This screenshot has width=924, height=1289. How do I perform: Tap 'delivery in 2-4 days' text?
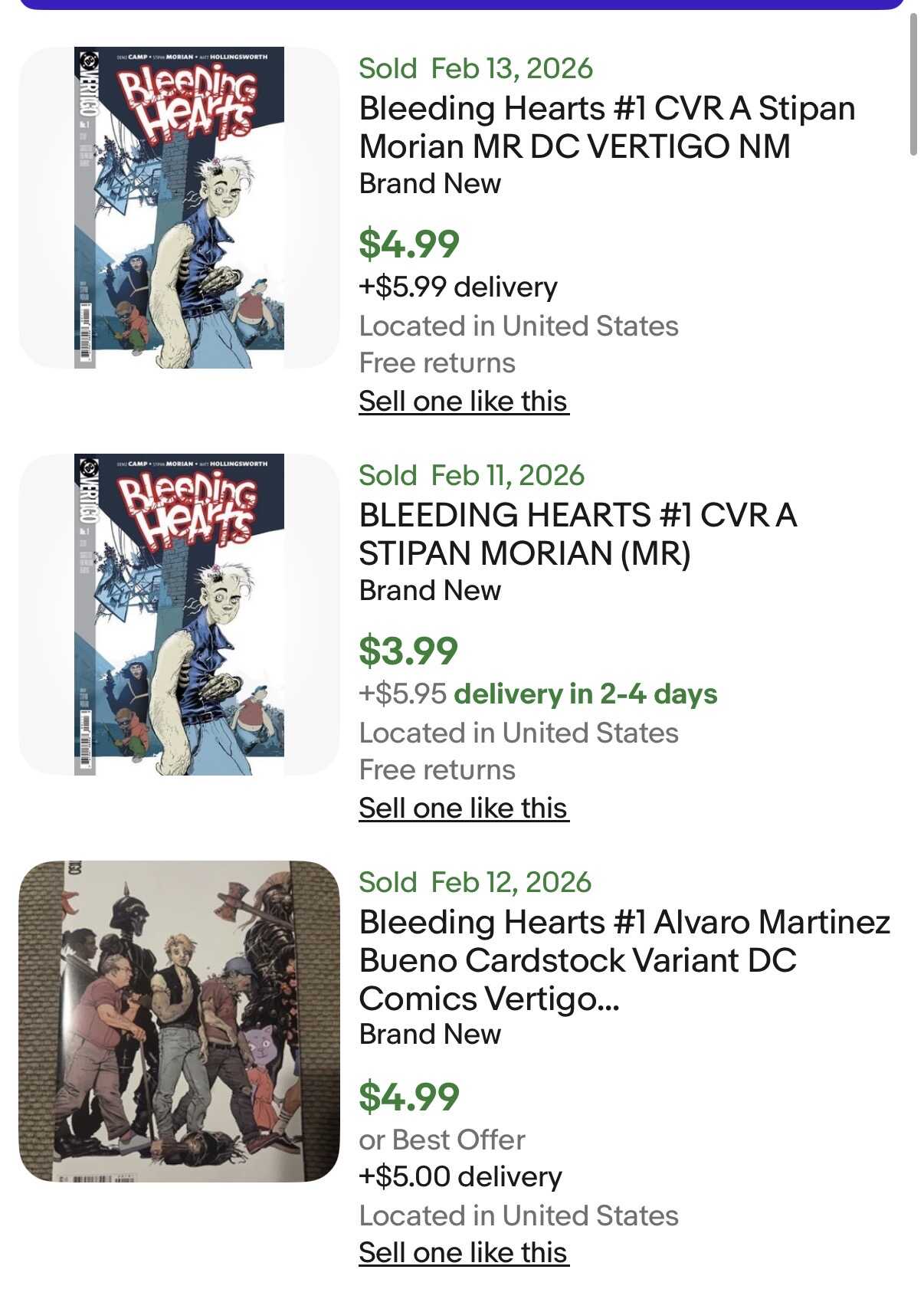(x=585, y=694)
